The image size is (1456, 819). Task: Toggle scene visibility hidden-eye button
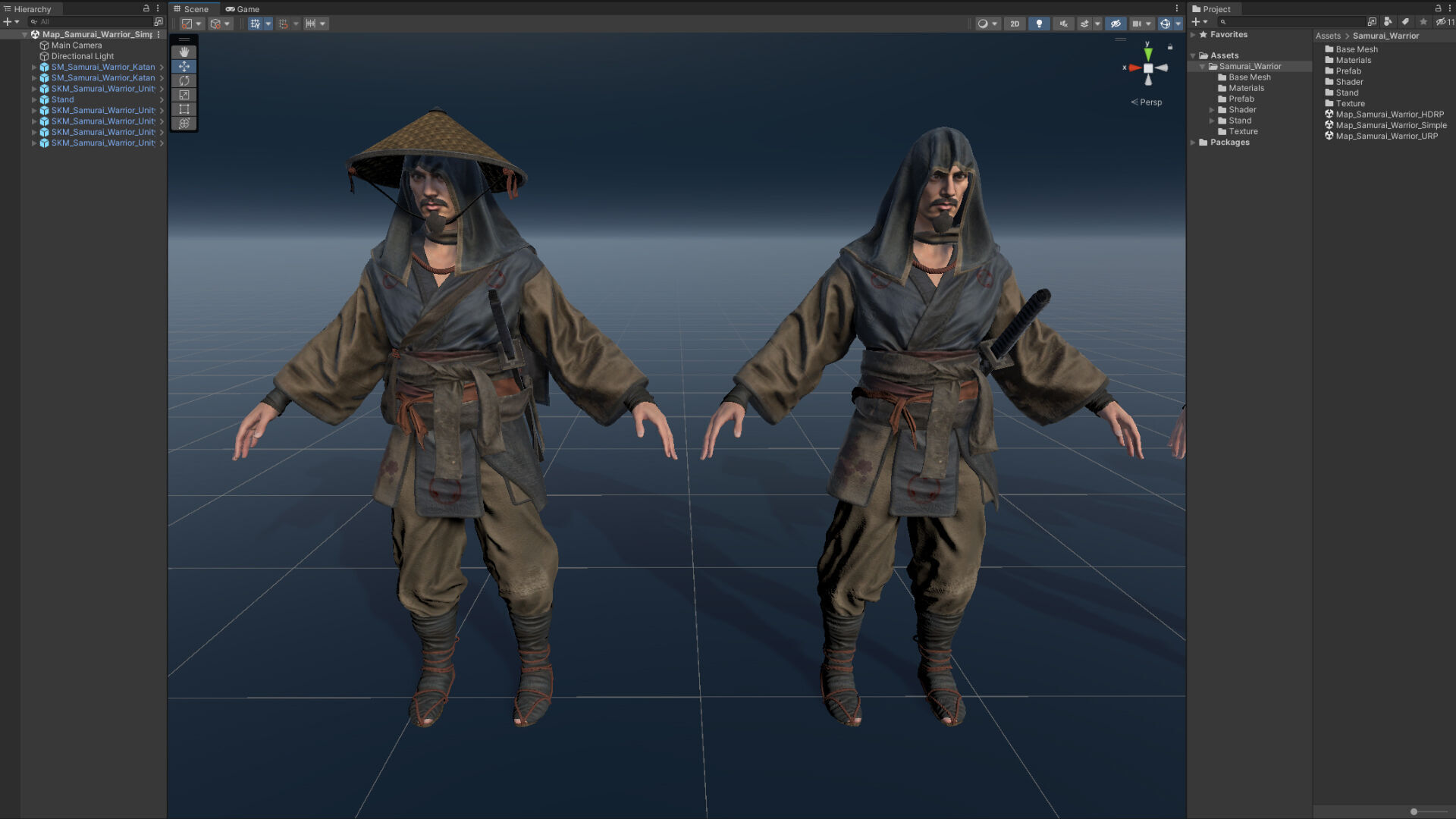point(1116,24)
